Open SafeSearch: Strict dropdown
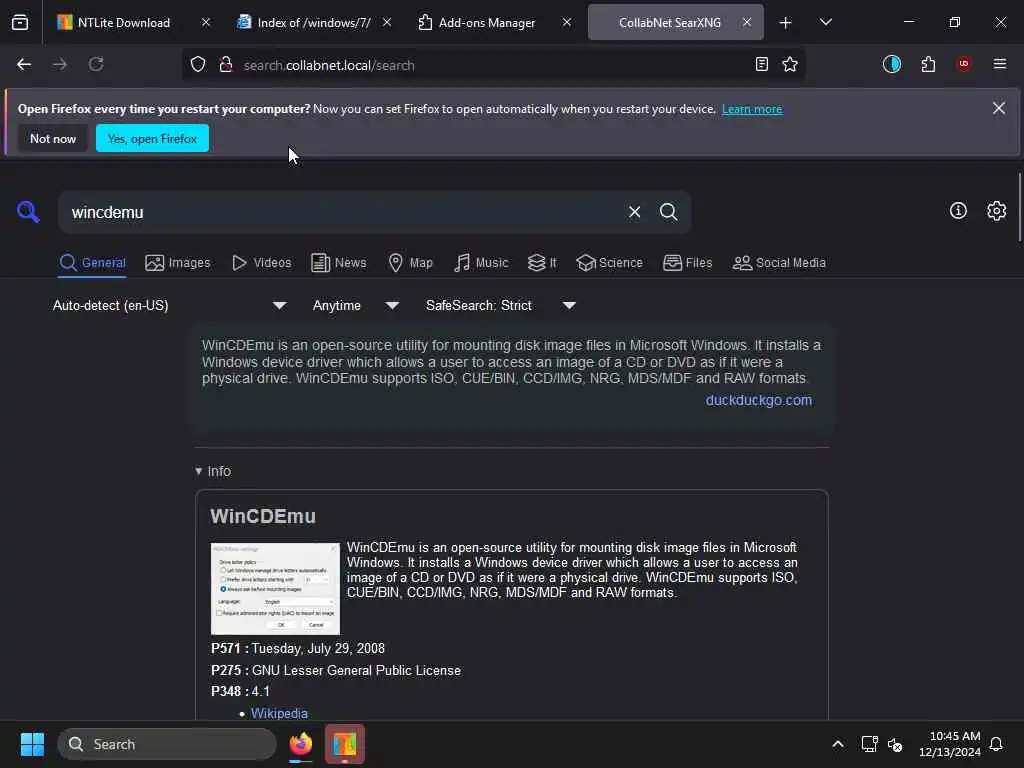The height and width of the screenshot is (768, 1024). pyautogui.click(x=501, y=305)
